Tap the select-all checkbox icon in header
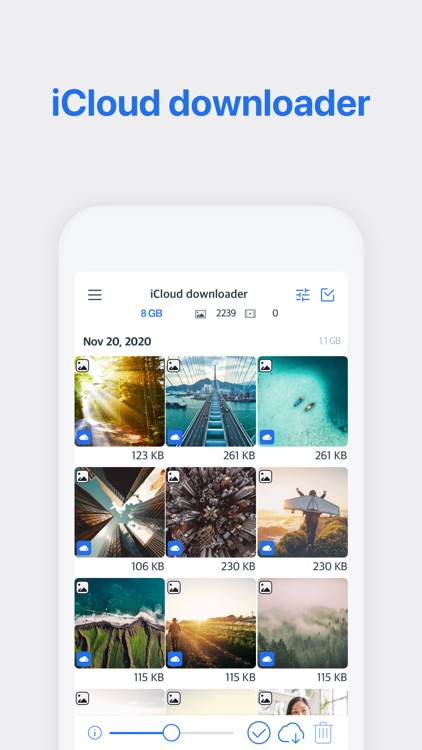Screen dimensions: 422x750 (327, 295)
